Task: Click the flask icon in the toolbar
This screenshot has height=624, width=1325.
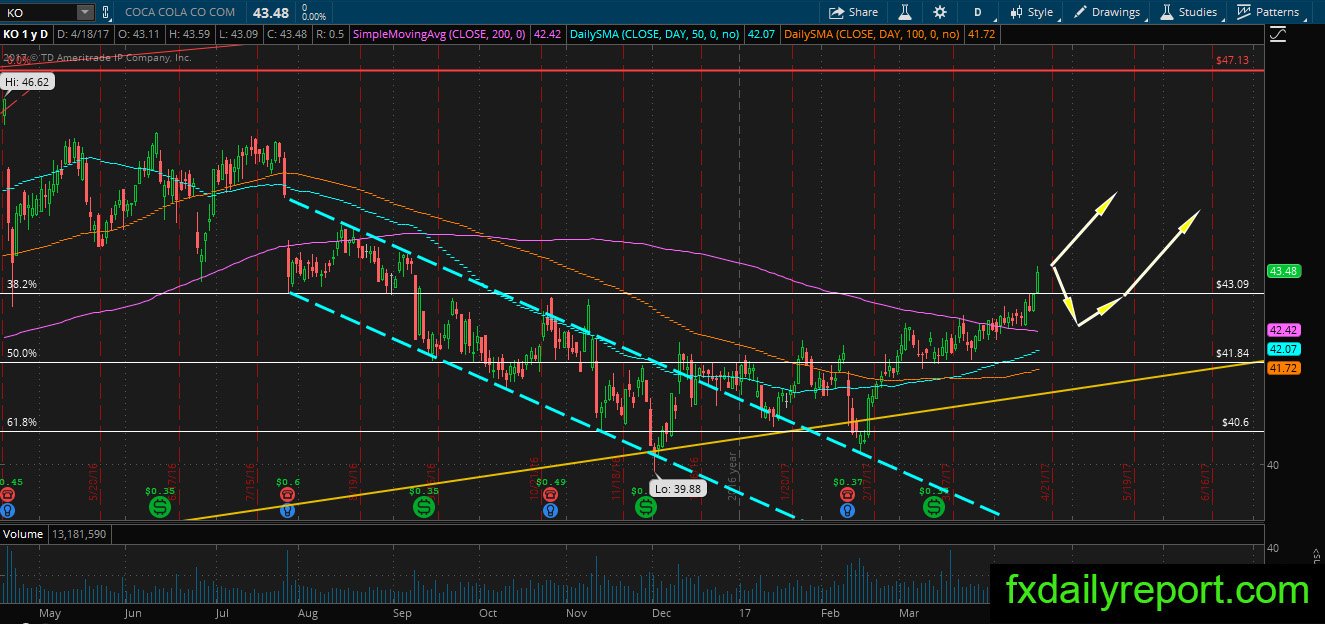Action: click(x=904, y=12)
